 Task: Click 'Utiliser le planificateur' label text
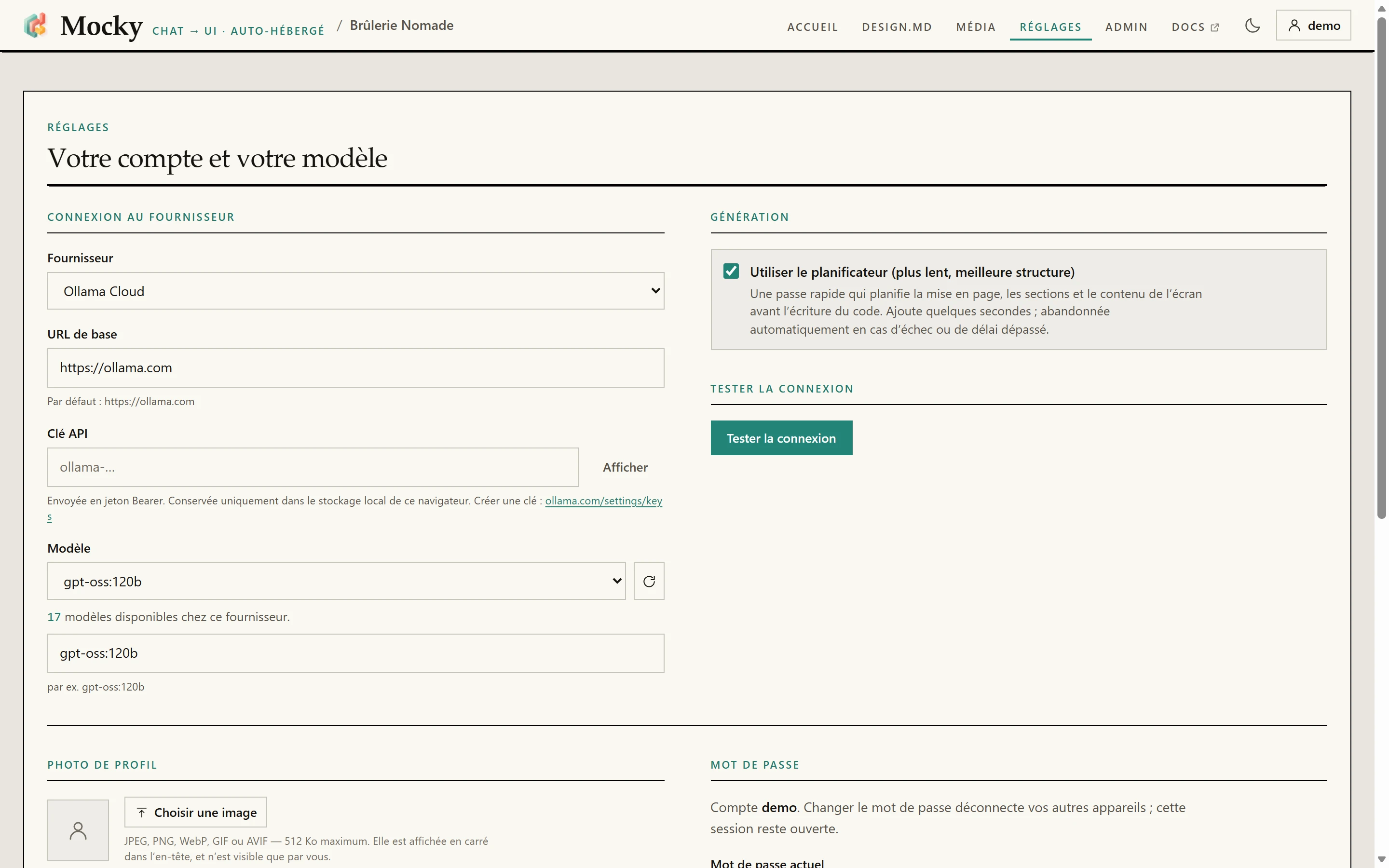(x=912, y=272)
